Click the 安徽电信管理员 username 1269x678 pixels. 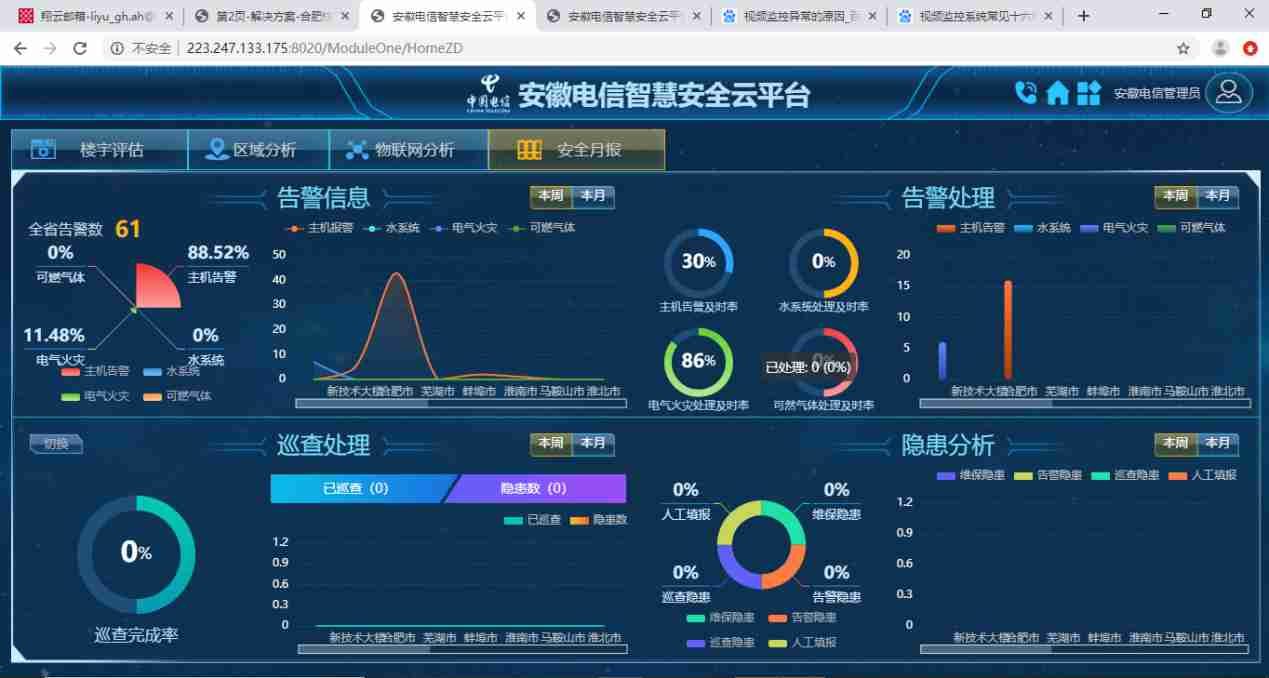pyautogui.click(x=1156, y=93)
